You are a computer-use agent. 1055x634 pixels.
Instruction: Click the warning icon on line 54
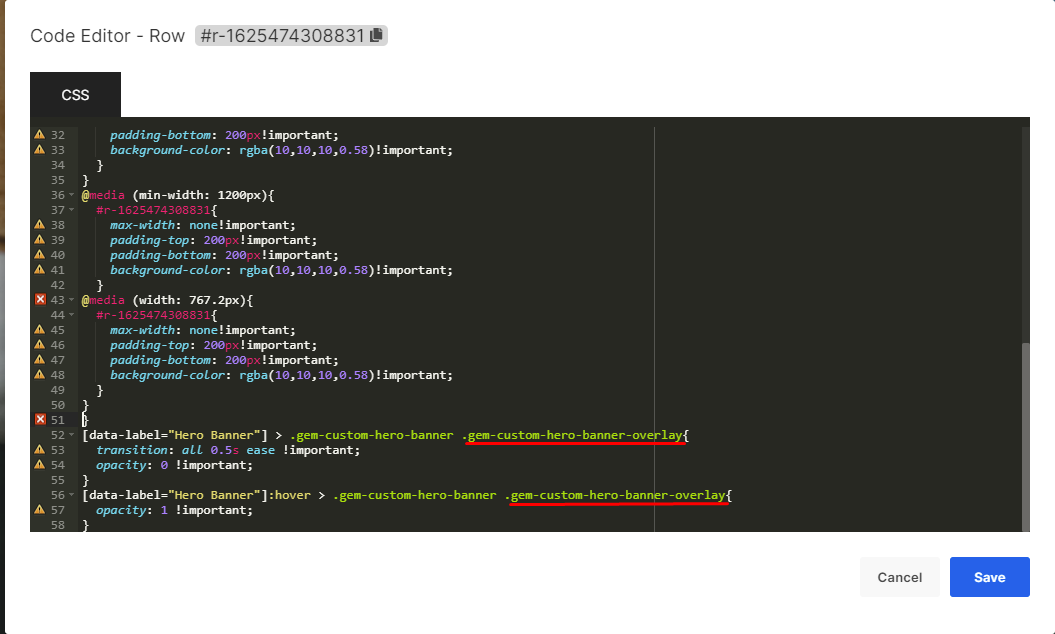pos(40,464)
